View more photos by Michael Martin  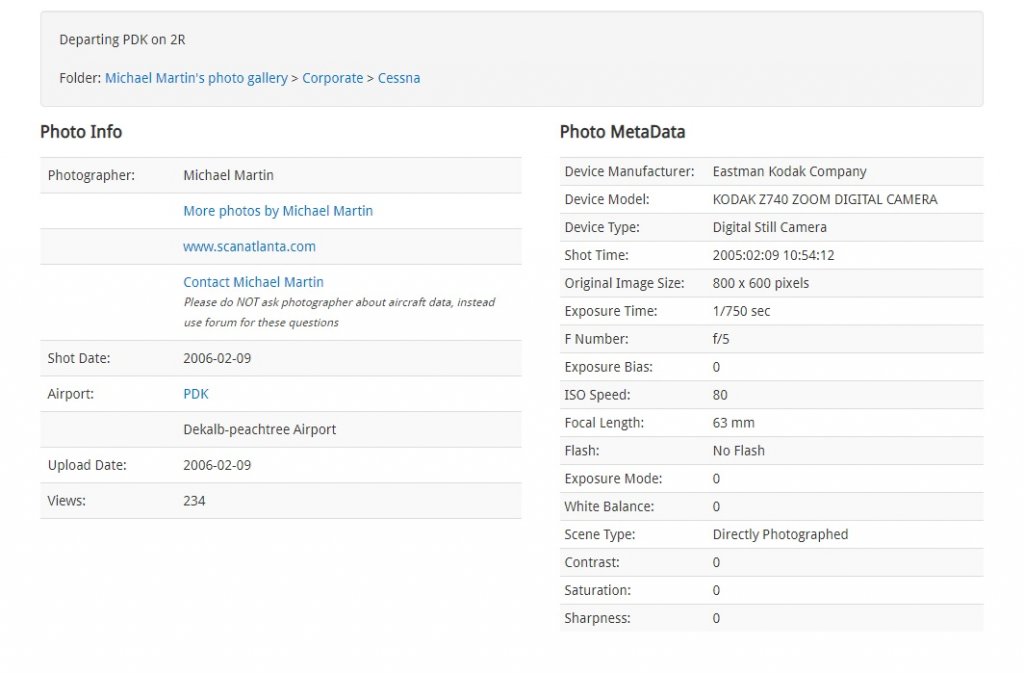click(x=278, y=211)
